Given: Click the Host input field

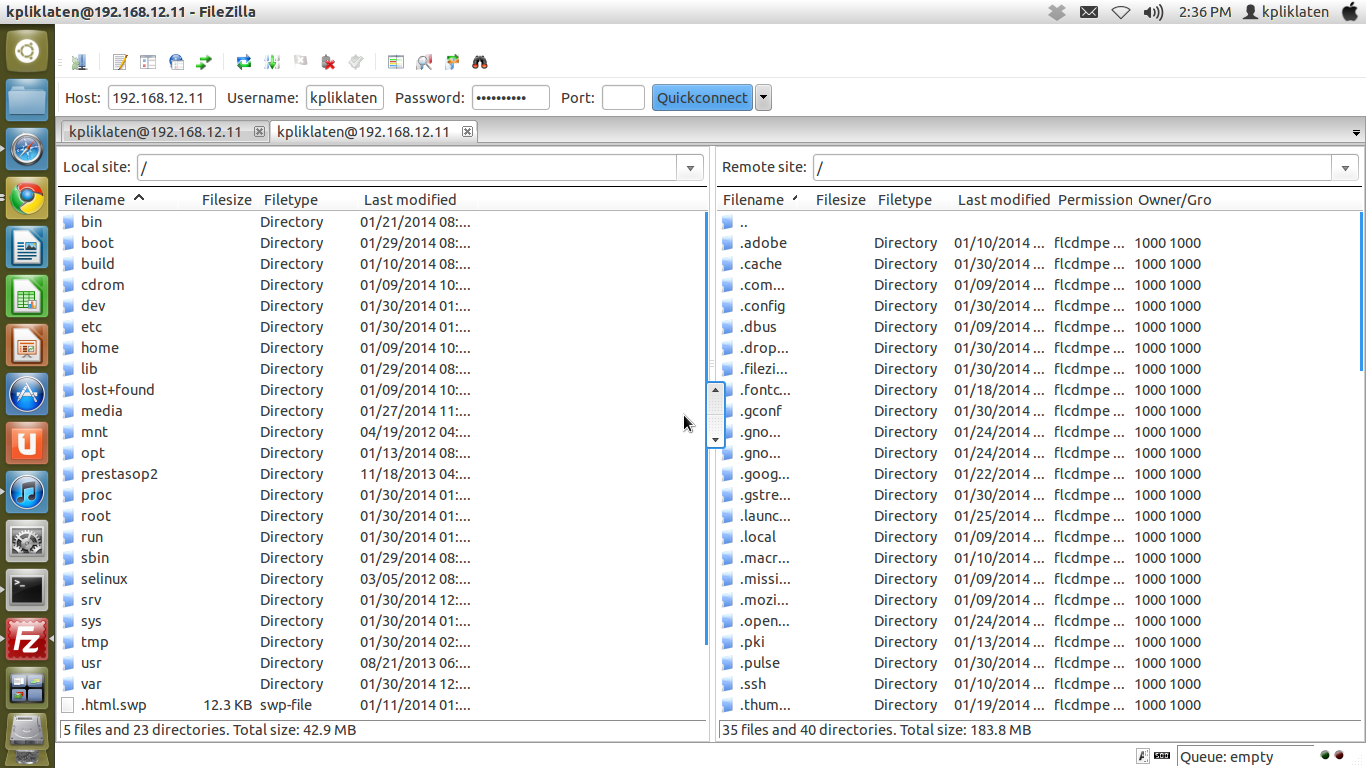Looking at the screenshot, I should click(x=162, y=98).
